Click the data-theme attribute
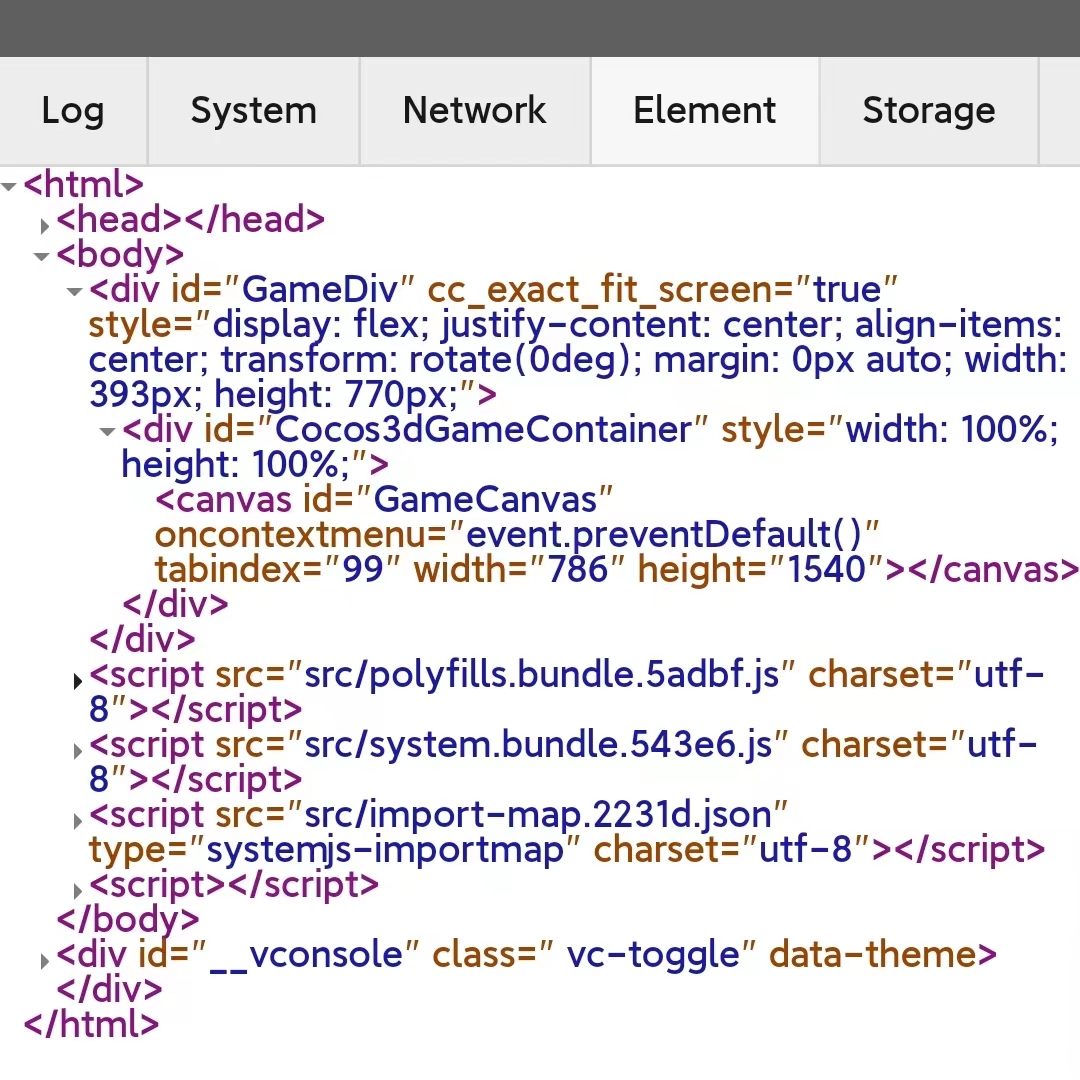The height and width of the screenshot is (1080, 1080). tap(873, 955)
